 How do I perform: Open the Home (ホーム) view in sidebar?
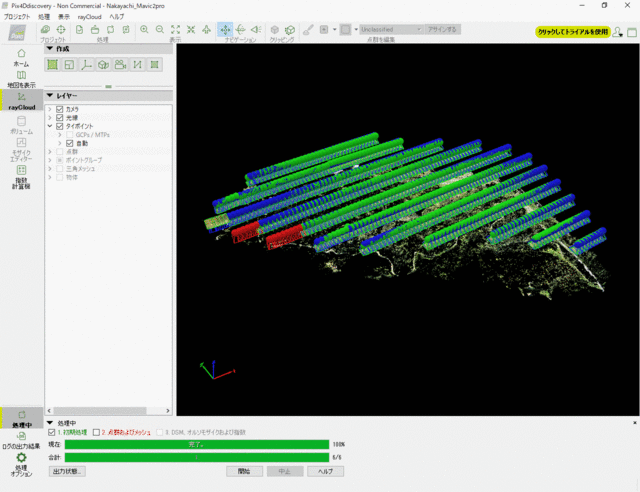click(21, 58)
